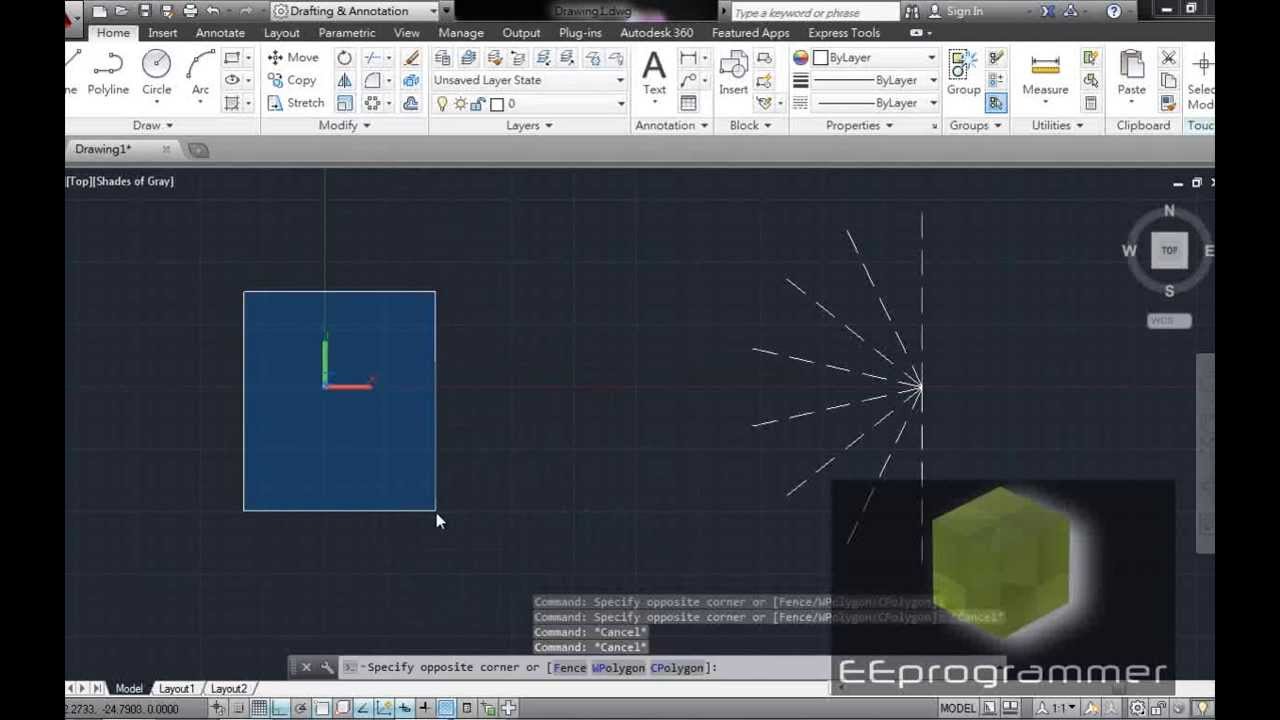
Task: Open the ByLayer object color dropdown
Action: tap(876, 57)
